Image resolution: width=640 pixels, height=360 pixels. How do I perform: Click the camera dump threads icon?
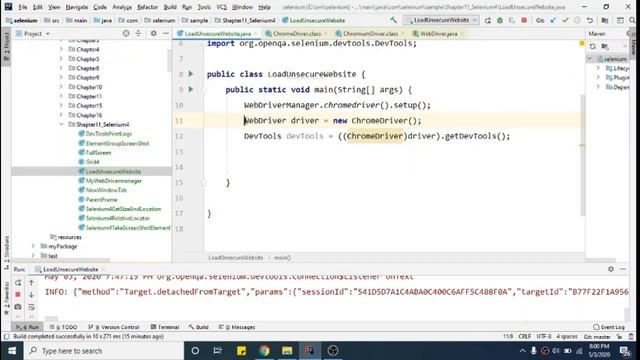(18, 307)
